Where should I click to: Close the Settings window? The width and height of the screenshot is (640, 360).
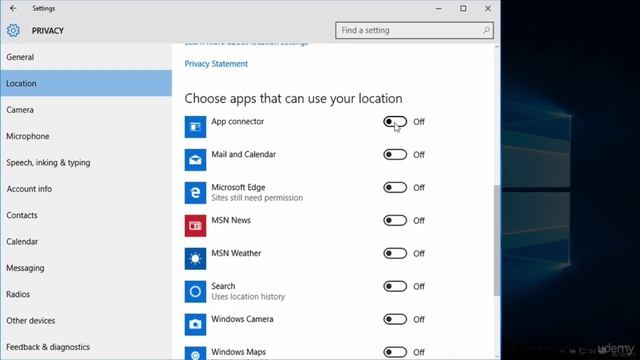click(x=488, y=8)
